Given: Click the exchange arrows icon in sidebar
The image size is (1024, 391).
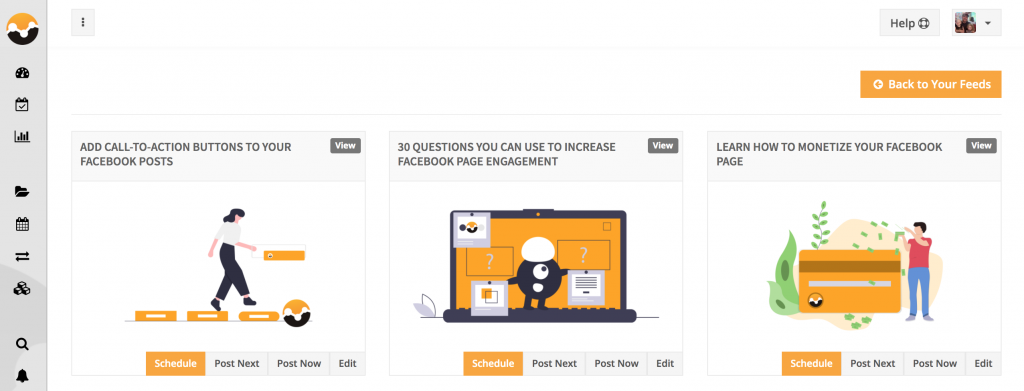Looking at the screenshot, I should [x=22, y=257].
